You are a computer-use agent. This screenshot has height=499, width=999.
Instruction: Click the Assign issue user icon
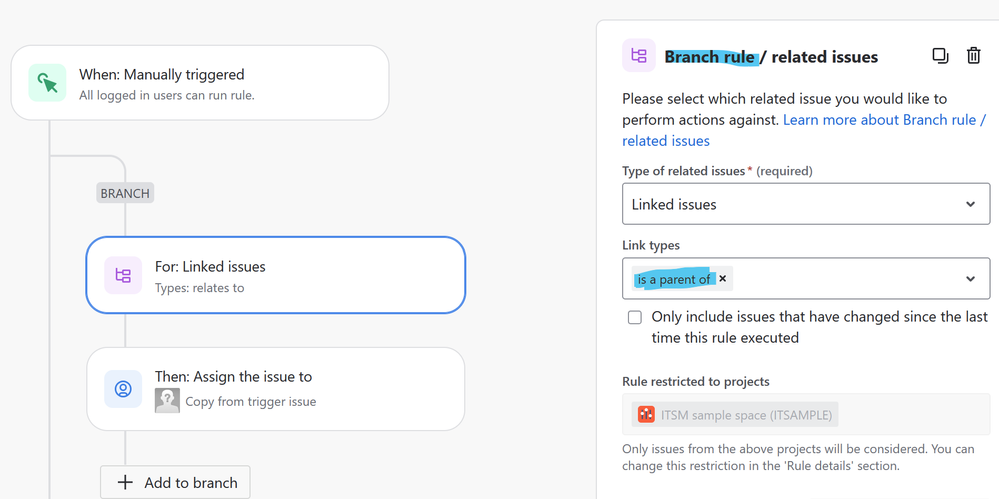pyautogui.click(x=123, y=388)
